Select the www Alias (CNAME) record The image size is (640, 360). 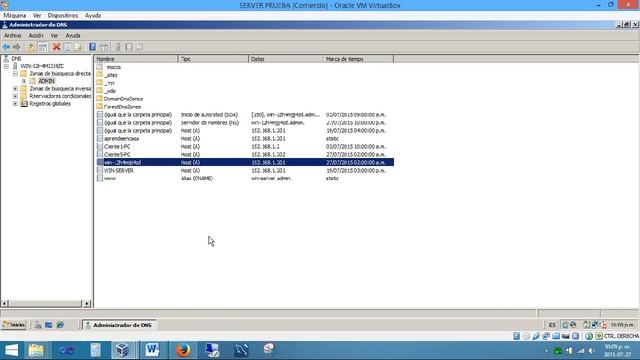pos(245,178)
